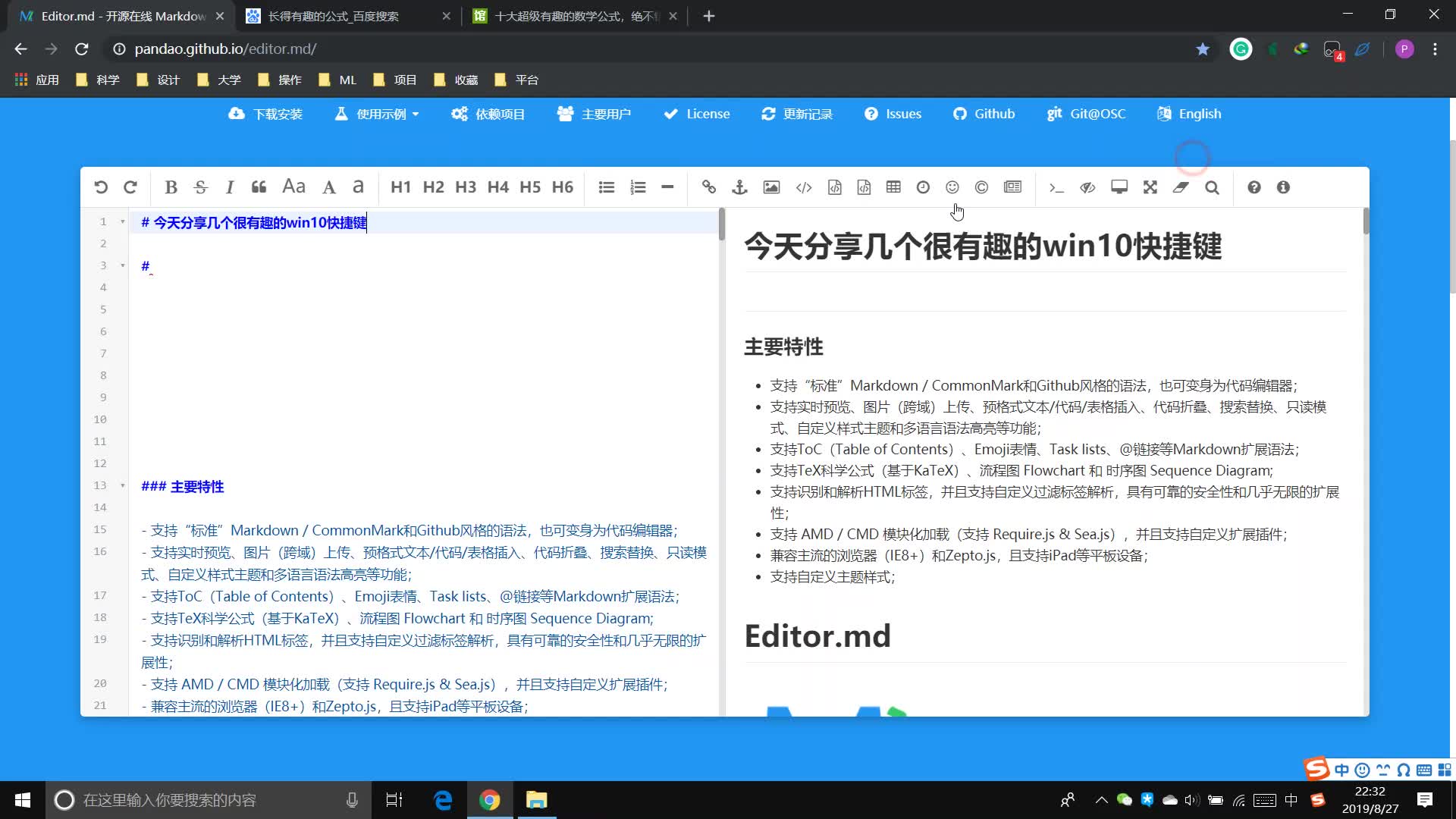Open the 主要用户 page

594,114
